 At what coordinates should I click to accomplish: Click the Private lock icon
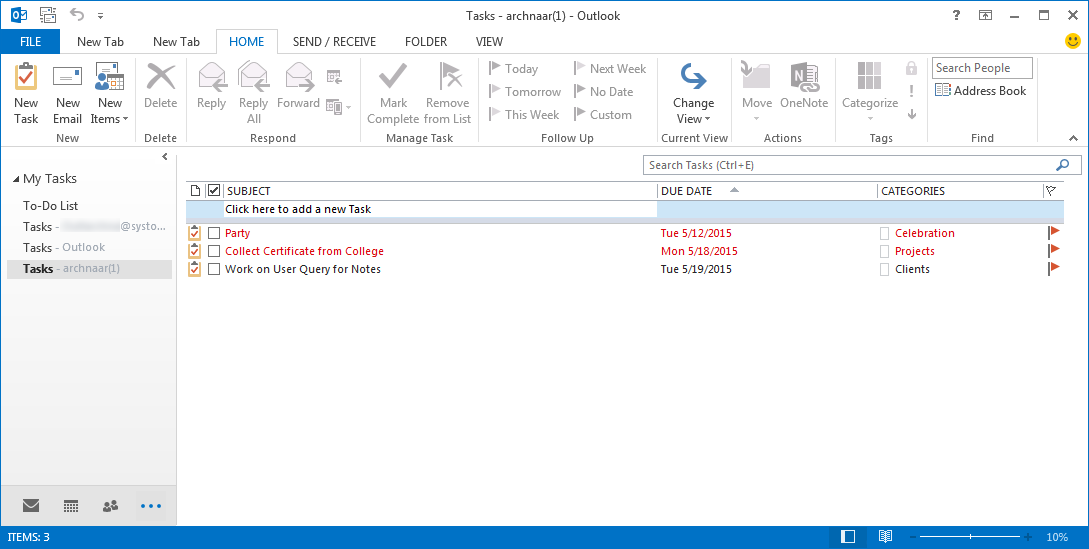point(911,68)
